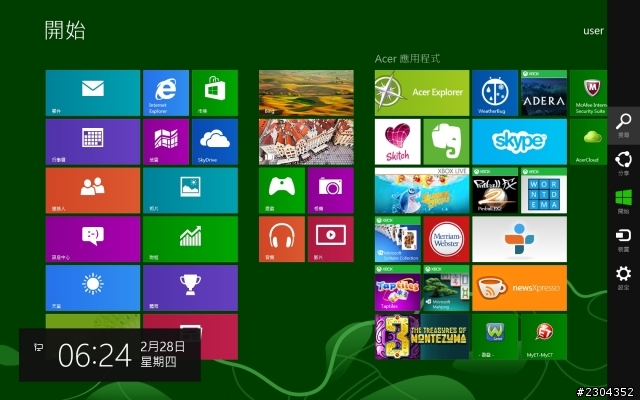Open the Evernote elephant tile
This screenshot has height=400, width=640.
coord(447,142)
